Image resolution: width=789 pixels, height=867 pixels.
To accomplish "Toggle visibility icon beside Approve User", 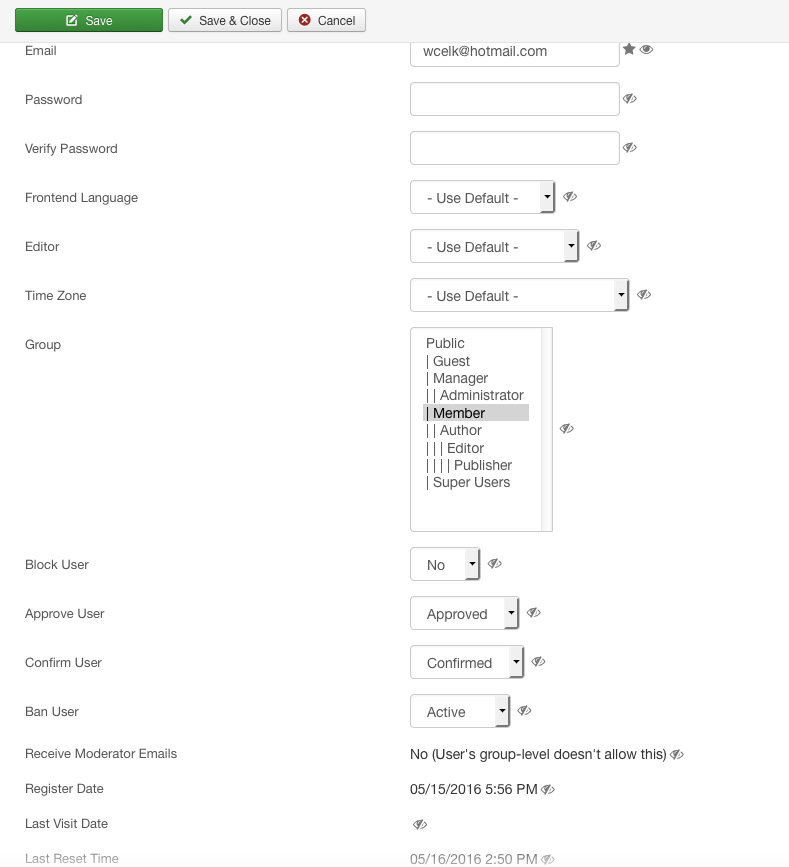I will tap(533, 613).
